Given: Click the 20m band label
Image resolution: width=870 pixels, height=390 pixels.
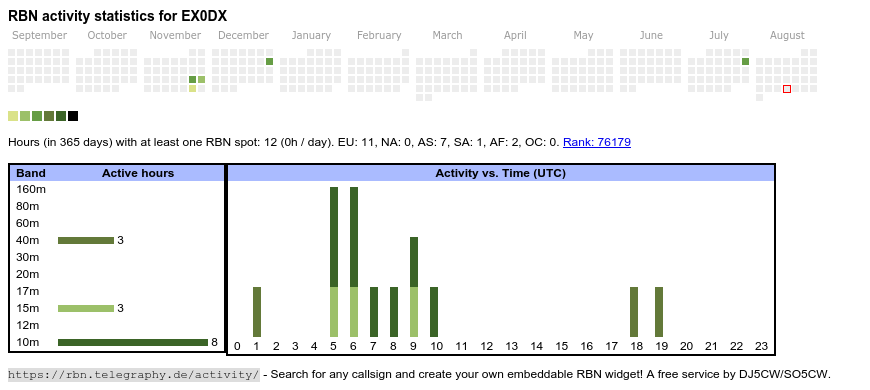Looking at the screenshot, I should 28,274.
